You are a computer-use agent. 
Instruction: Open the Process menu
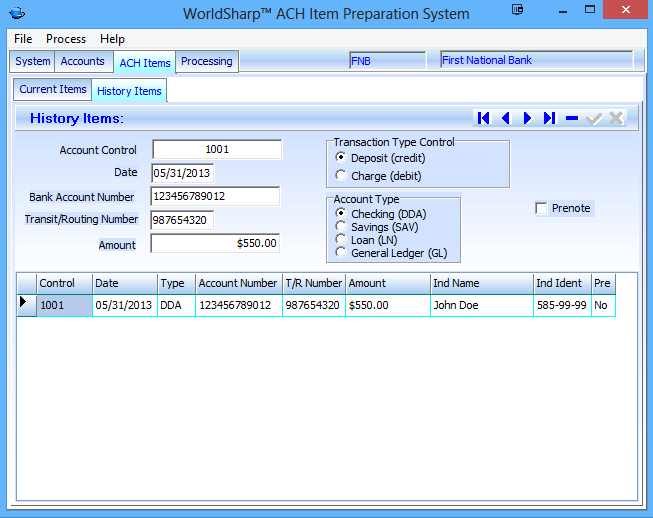click(66, 39)
